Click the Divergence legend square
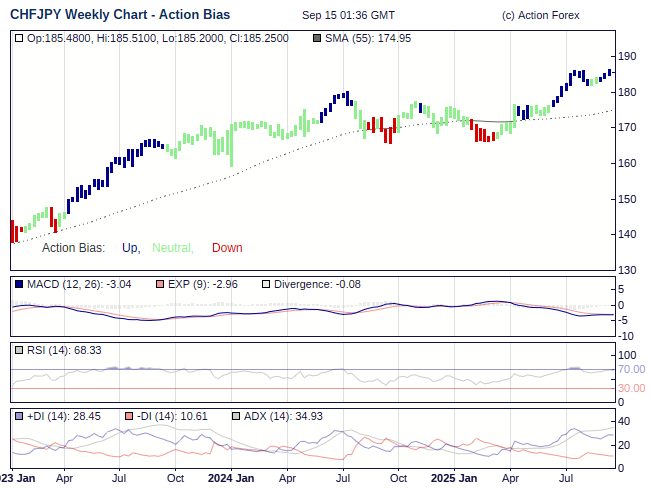 pos(265,284)
